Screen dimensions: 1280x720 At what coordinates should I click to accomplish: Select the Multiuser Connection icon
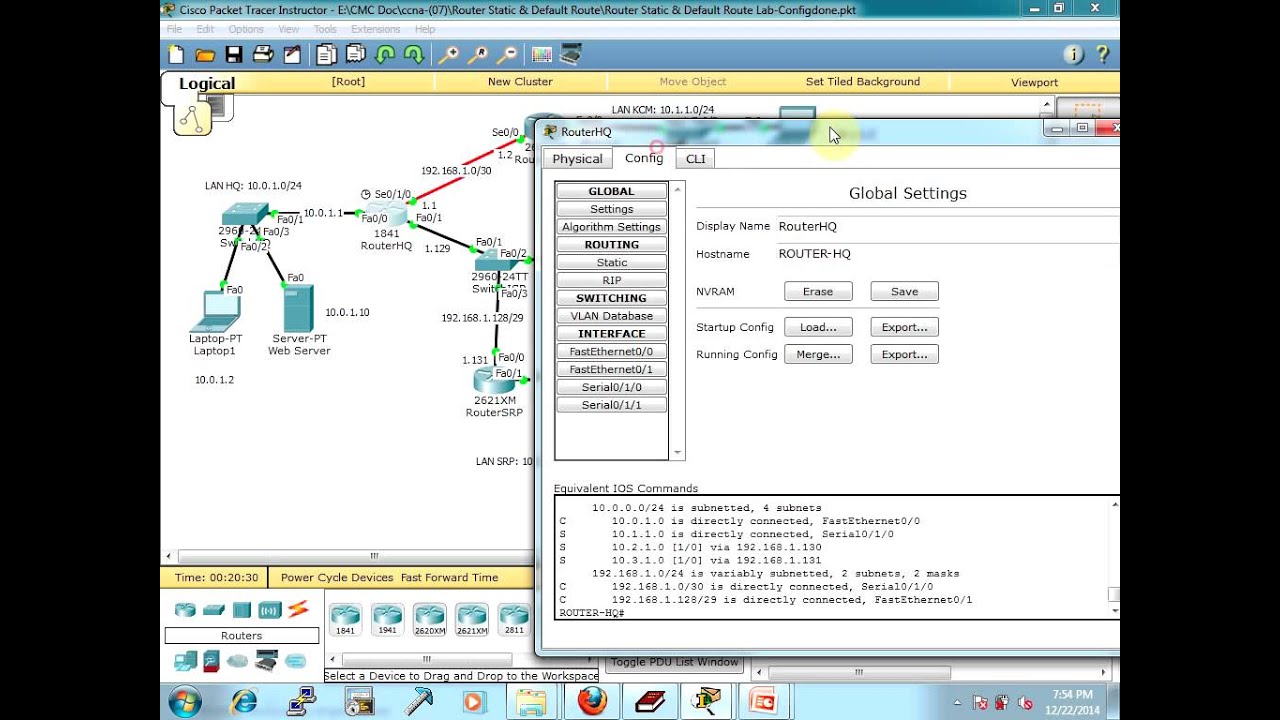point(295,661)
